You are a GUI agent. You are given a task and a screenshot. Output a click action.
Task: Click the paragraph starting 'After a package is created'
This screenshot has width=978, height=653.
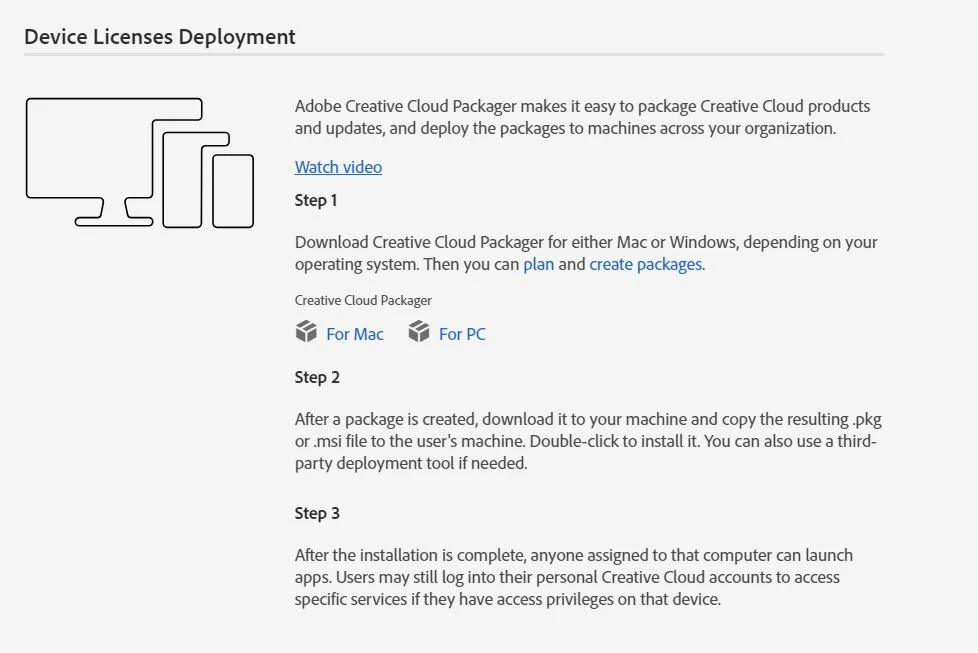point(588,441)
